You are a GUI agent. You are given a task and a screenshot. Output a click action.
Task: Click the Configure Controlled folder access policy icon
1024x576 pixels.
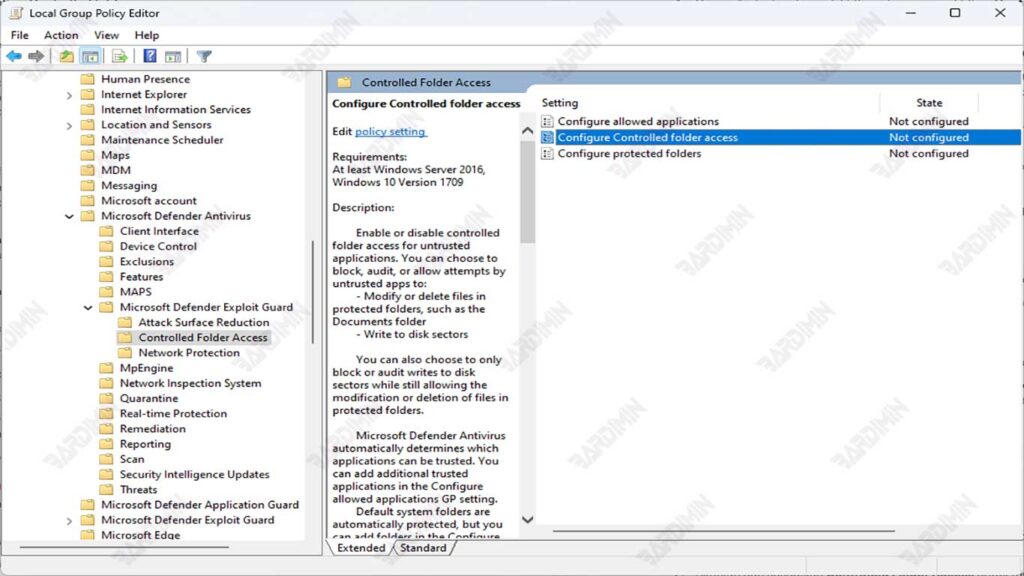pyautogui.click(x=547, y=137)
